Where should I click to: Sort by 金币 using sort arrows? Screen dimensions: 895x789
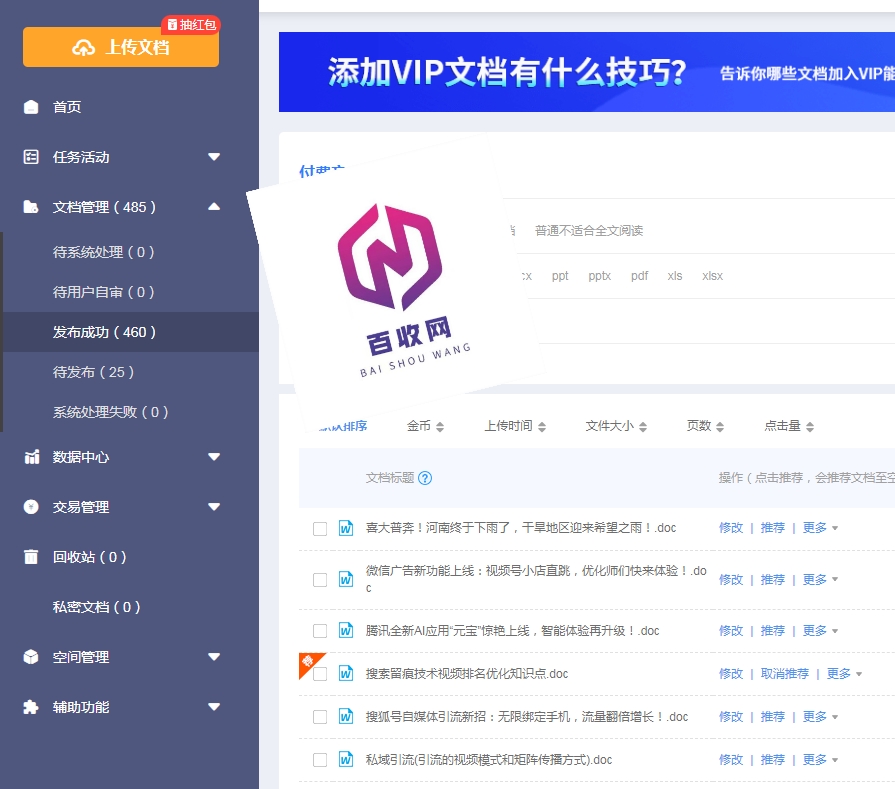point(440,426)
